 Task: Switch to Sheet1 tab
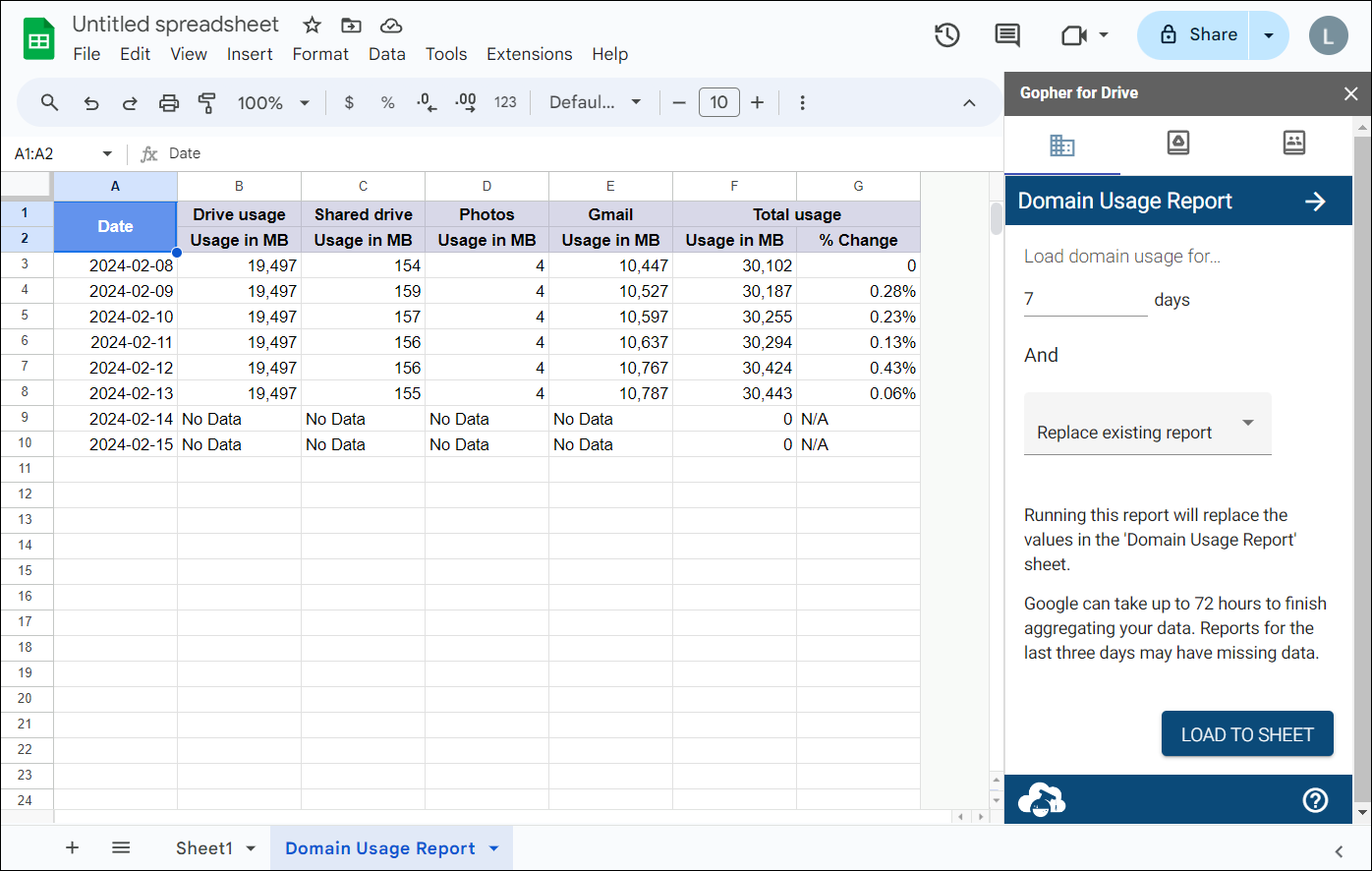(x=204, y=848)
